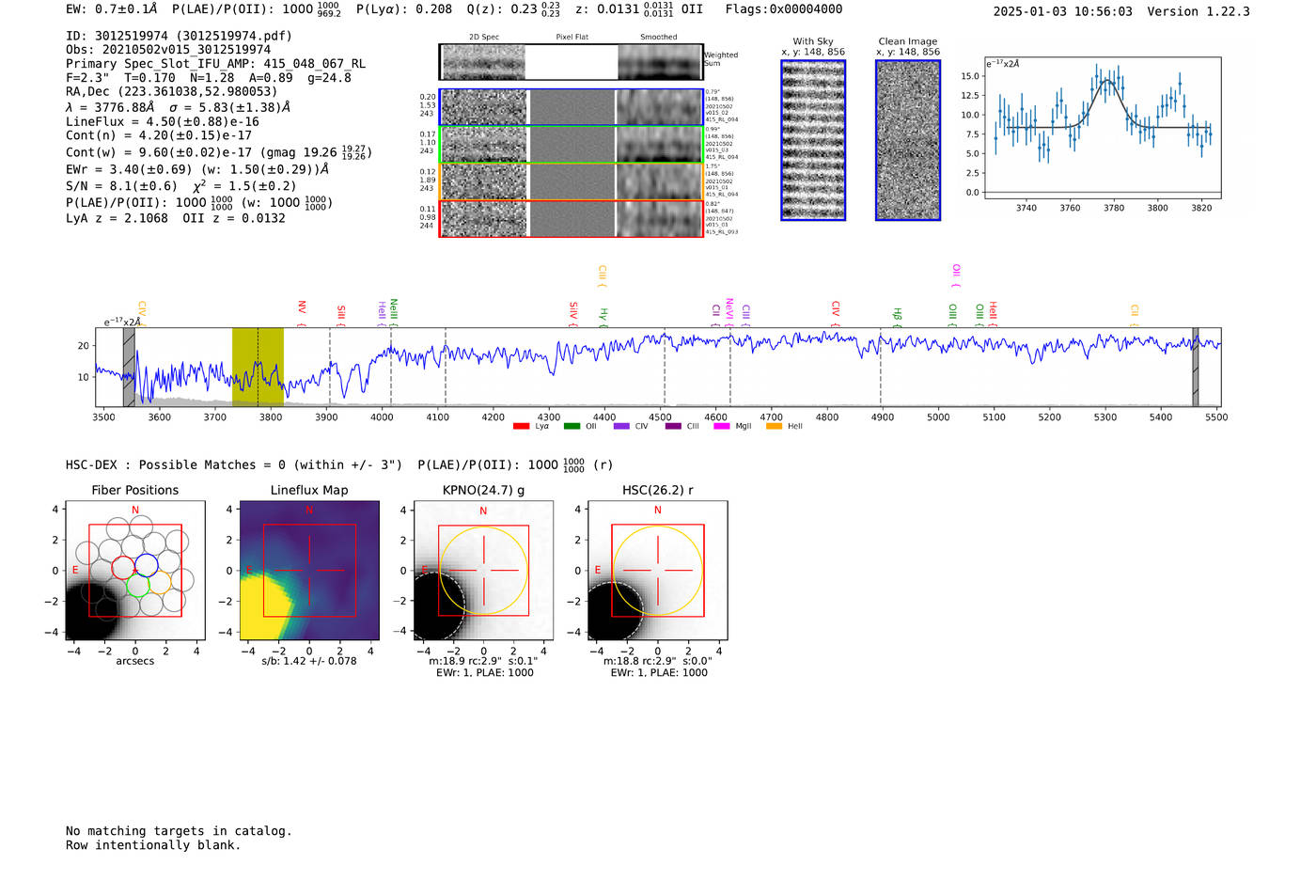Click the Clean Image cutout
1316x896 pixels.
pyautogui.click(x=908, y=140)
